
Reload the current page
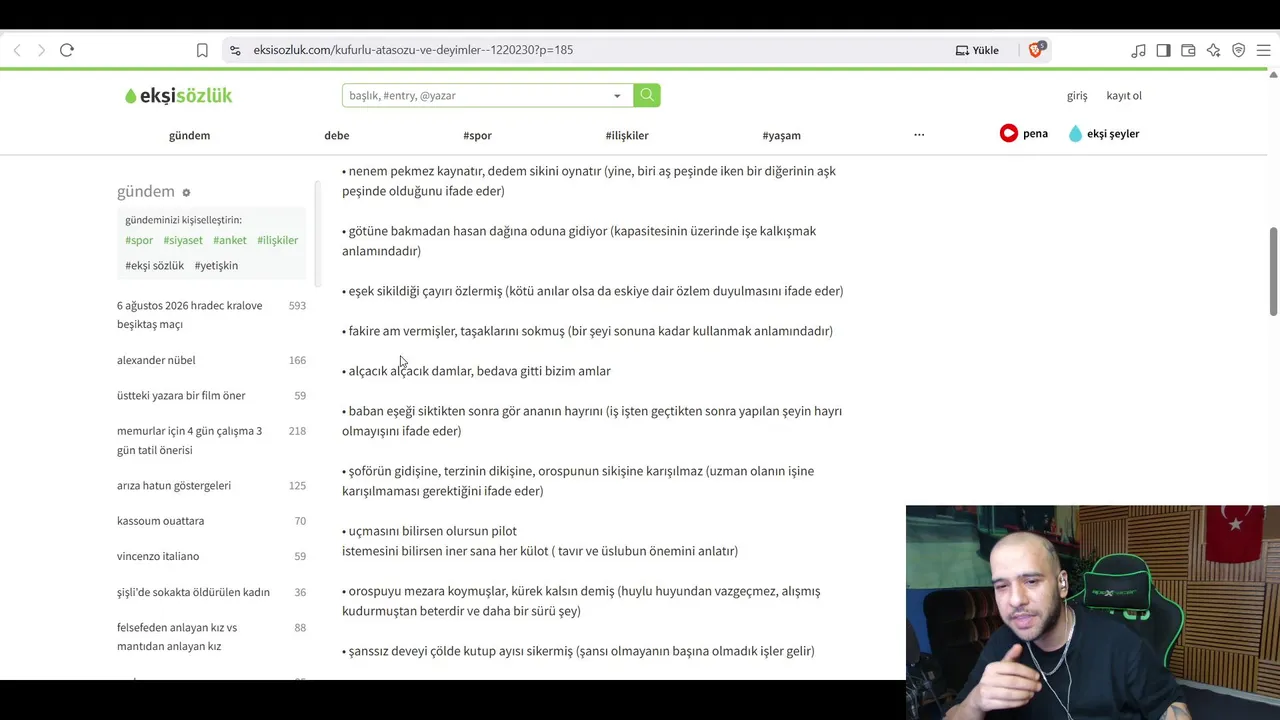pos(67,50)
